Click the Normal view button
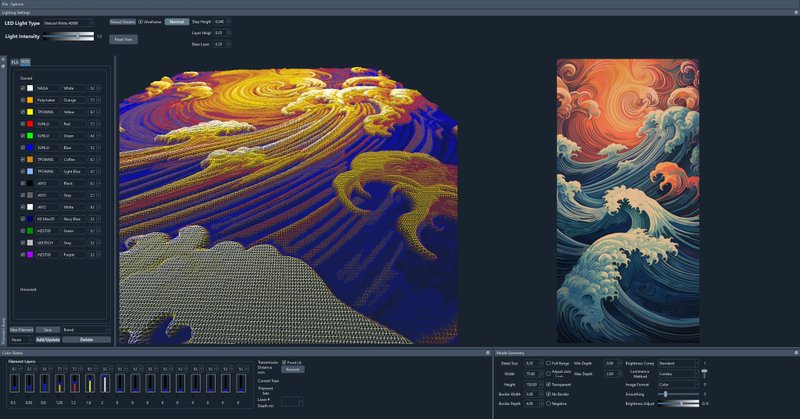 (x=177, y=22)
